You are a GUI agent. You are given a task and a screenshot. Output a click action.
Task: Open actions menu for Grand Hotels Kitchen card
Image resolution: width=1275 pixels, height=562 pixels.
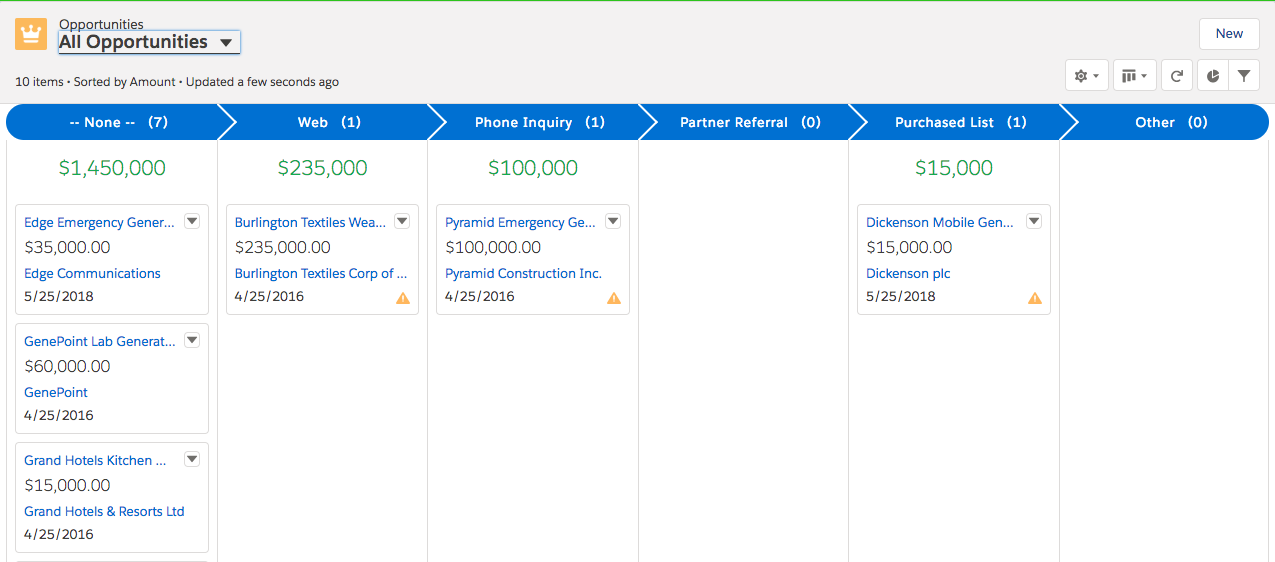tap(192, 459)
